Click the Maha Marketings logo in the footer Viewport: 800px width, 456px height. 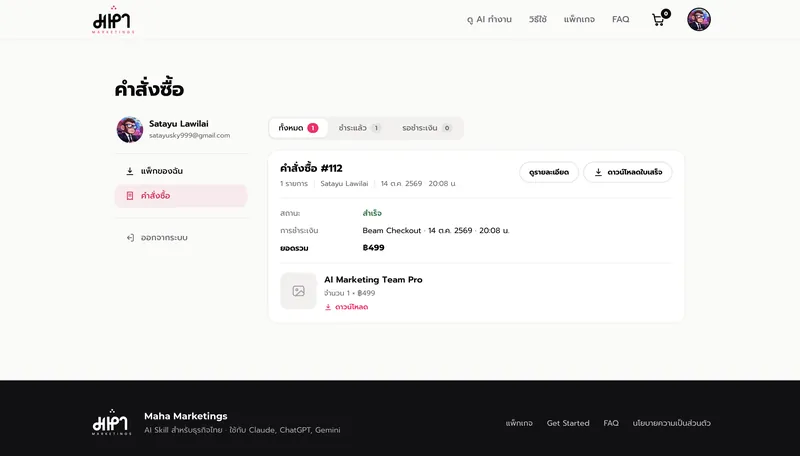(112, 422)
